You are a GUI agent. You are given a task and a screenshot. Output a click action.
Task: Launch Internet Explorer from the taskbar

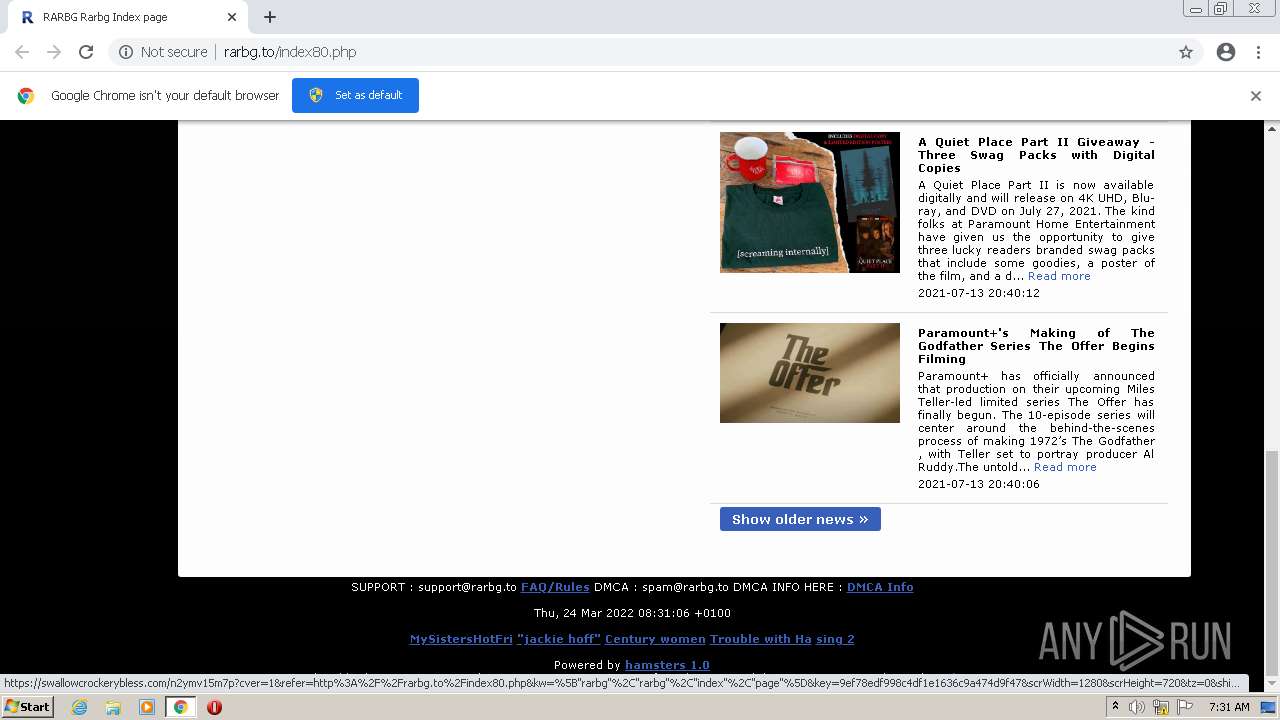pyautogui.click(x=79, y=707)
